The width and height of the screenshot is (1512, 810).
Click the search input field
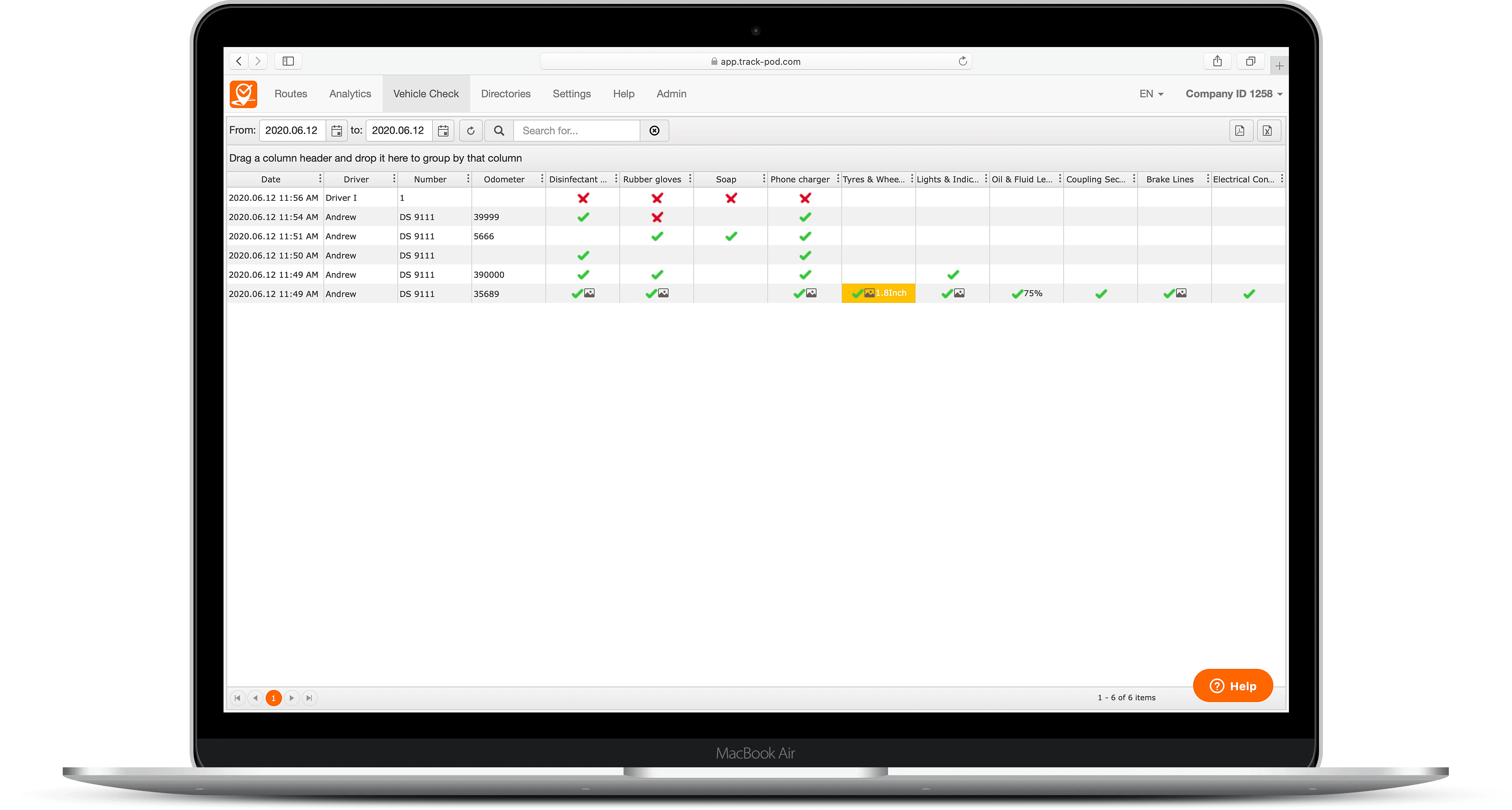[578, 130]
